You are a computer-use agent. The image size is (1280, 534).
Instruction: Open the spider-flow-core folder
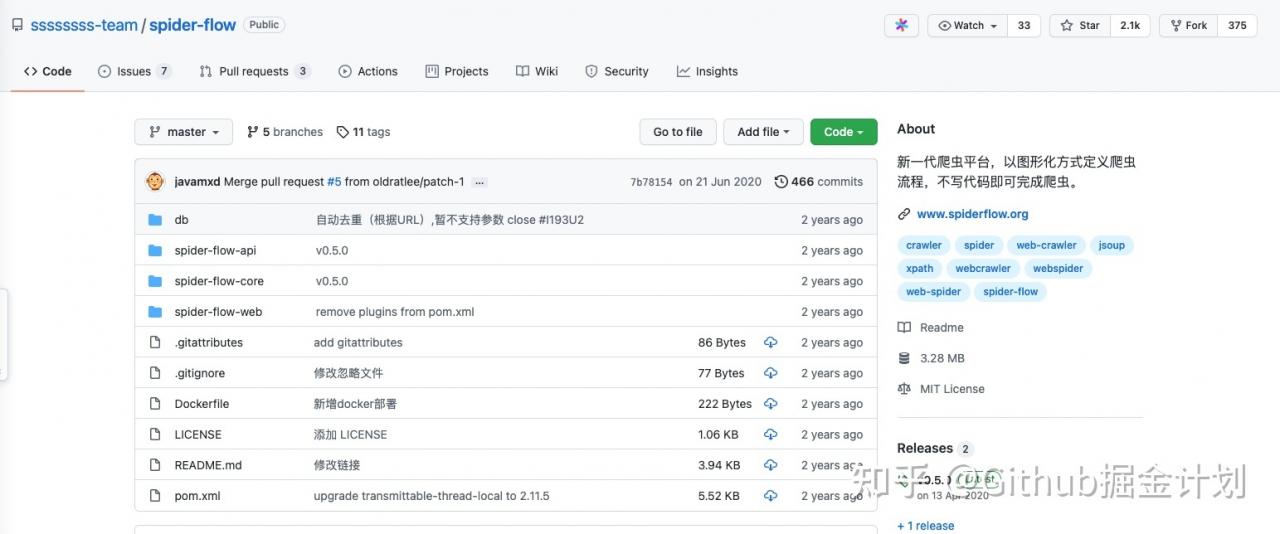click(219, 281)
